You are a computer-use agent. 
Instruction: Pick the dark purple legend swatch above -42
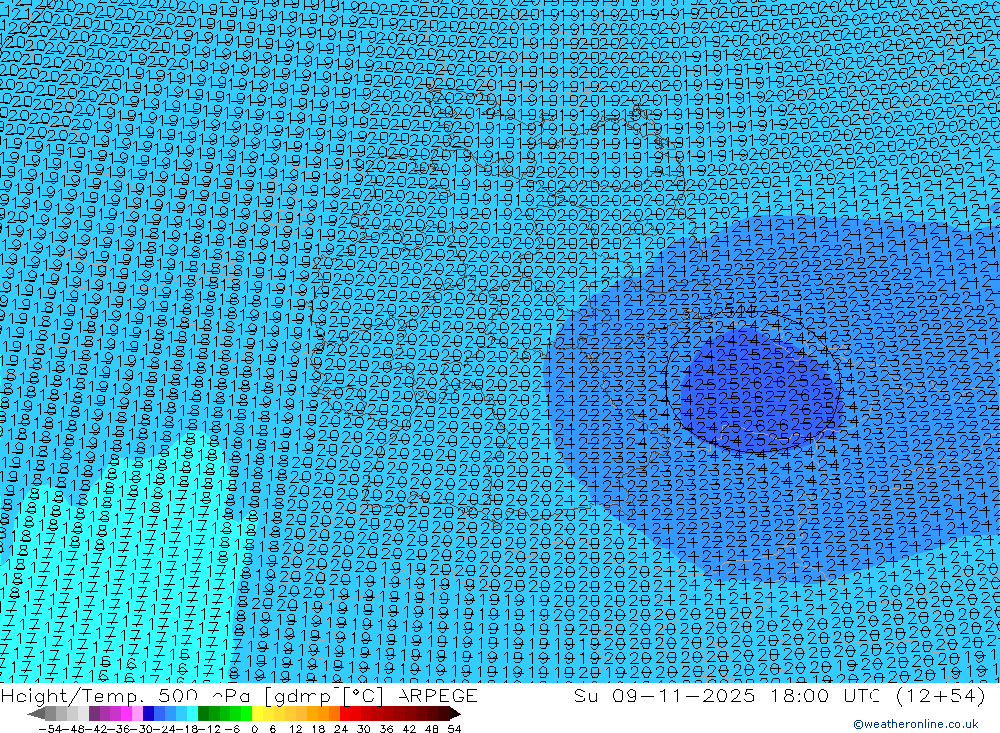click(94, 714)
